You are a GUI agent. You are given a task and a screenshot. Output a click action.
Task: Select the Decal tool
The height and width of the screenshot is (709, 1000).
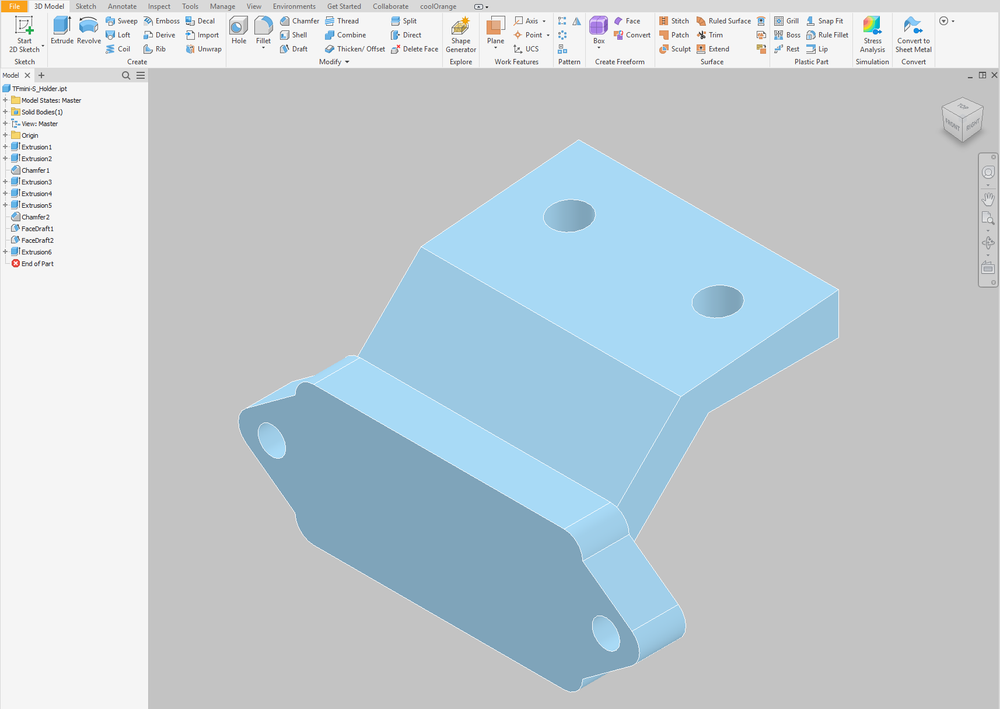(200, 21)
